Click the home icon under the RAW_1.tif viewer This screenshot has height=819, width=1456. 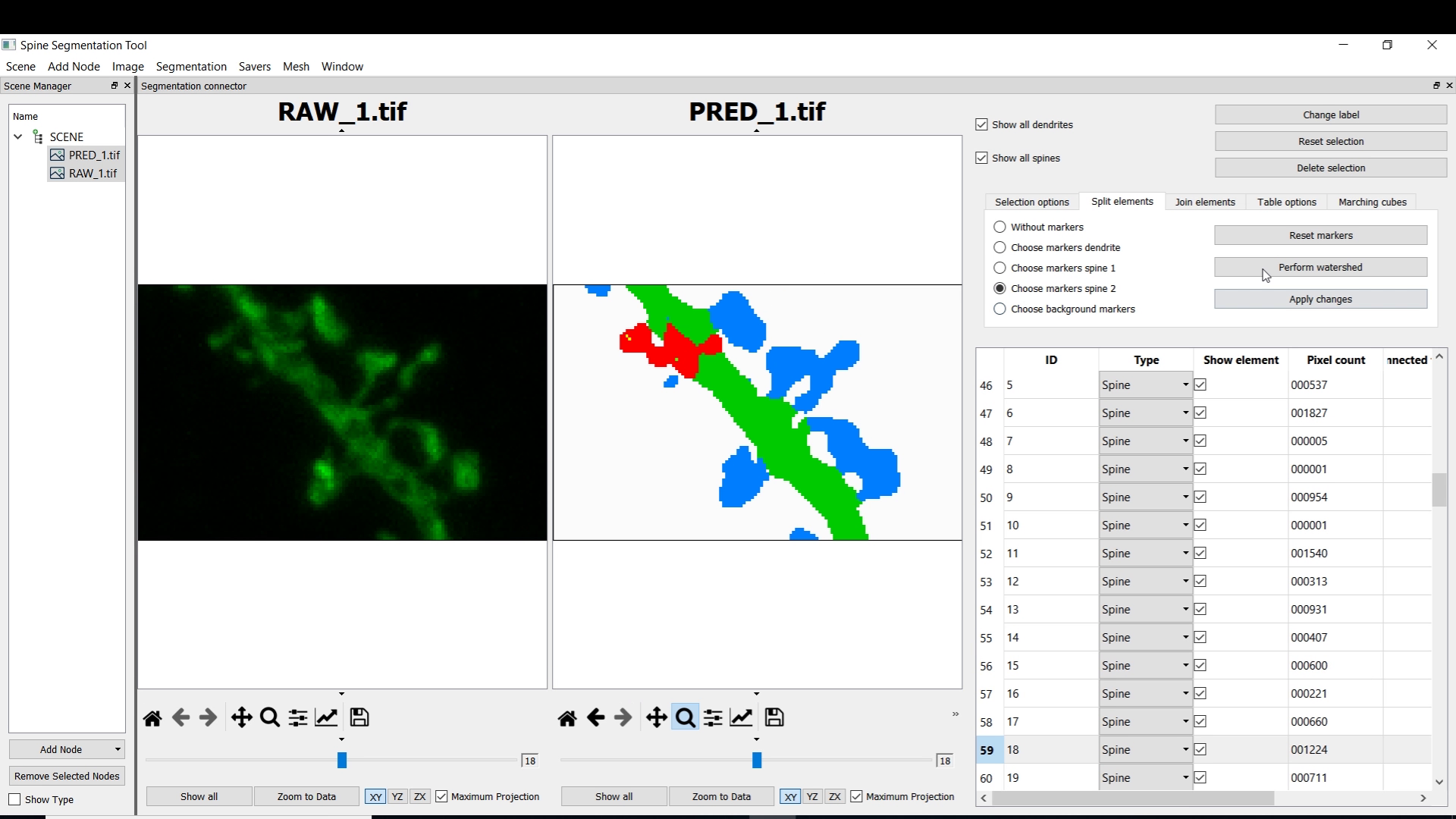pos(152,718)
